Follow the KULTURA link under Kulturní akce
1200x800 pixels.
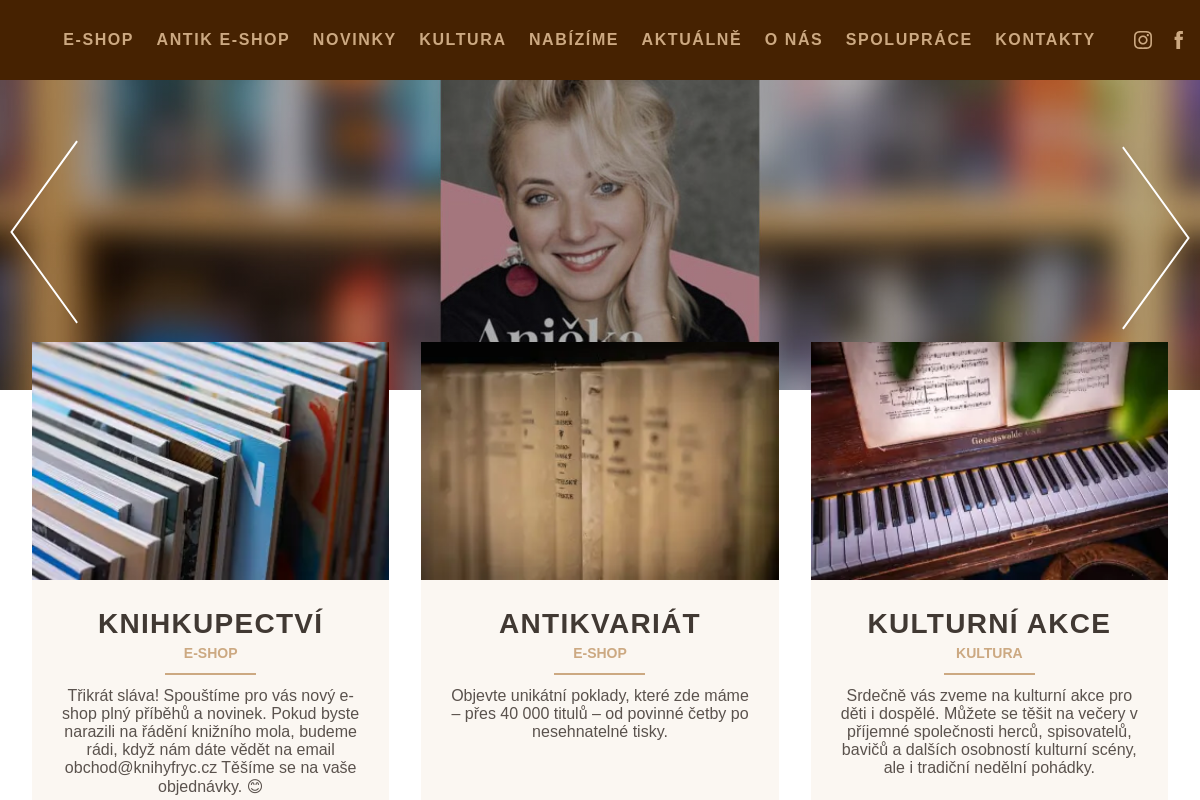click(x=989, y=653)
